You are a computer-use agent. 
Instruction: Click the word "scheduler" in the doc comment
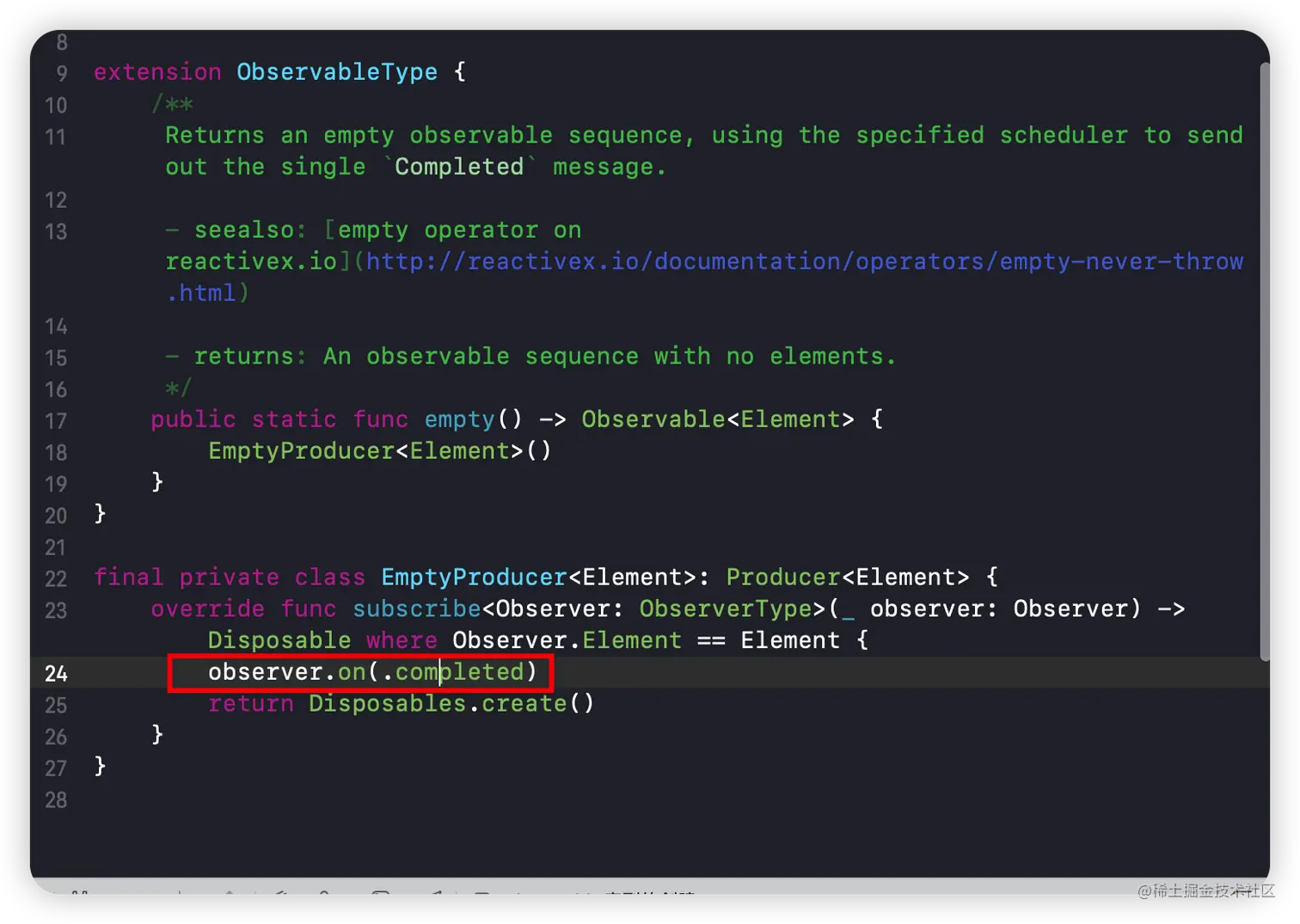1064,136
